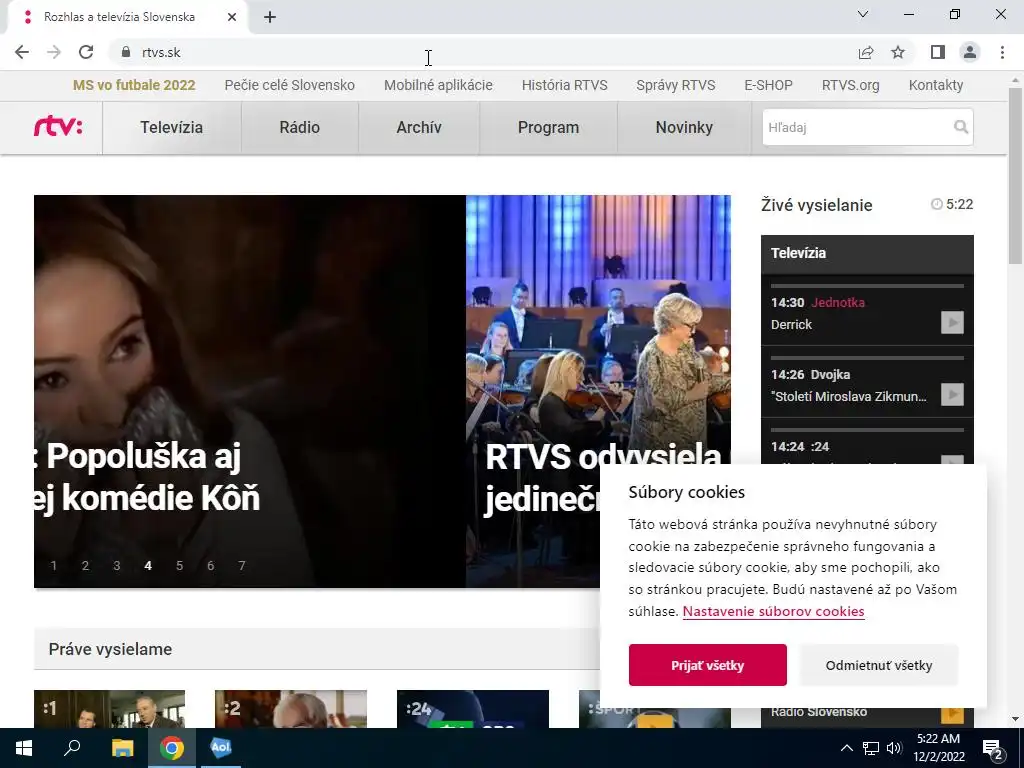Open the :2 channel thumbnail
Viewport: 1024px width, 768px height.
(x=291, y=709)
